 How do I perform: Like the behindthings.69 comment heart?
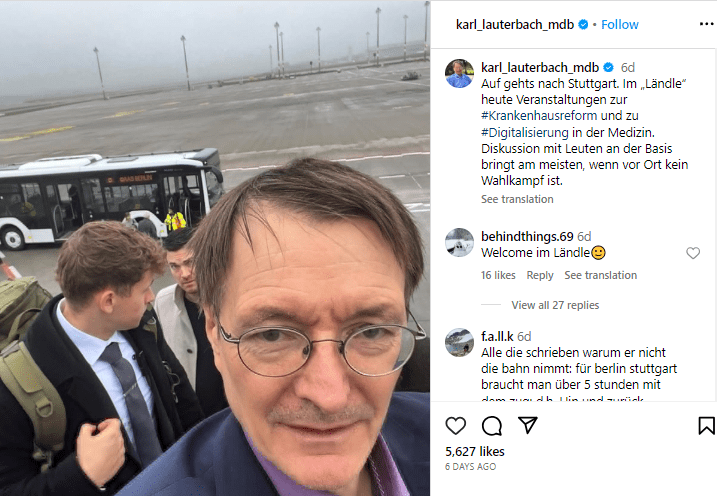click(693, 253)
